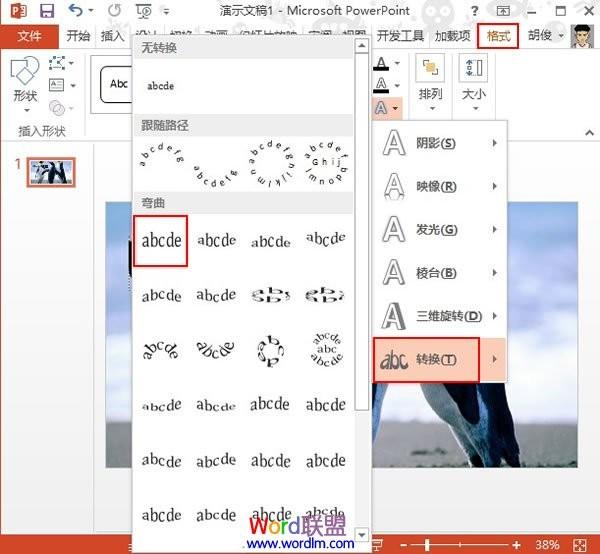
Task: Switch to the 插入 tab
Action: [112, 36]
